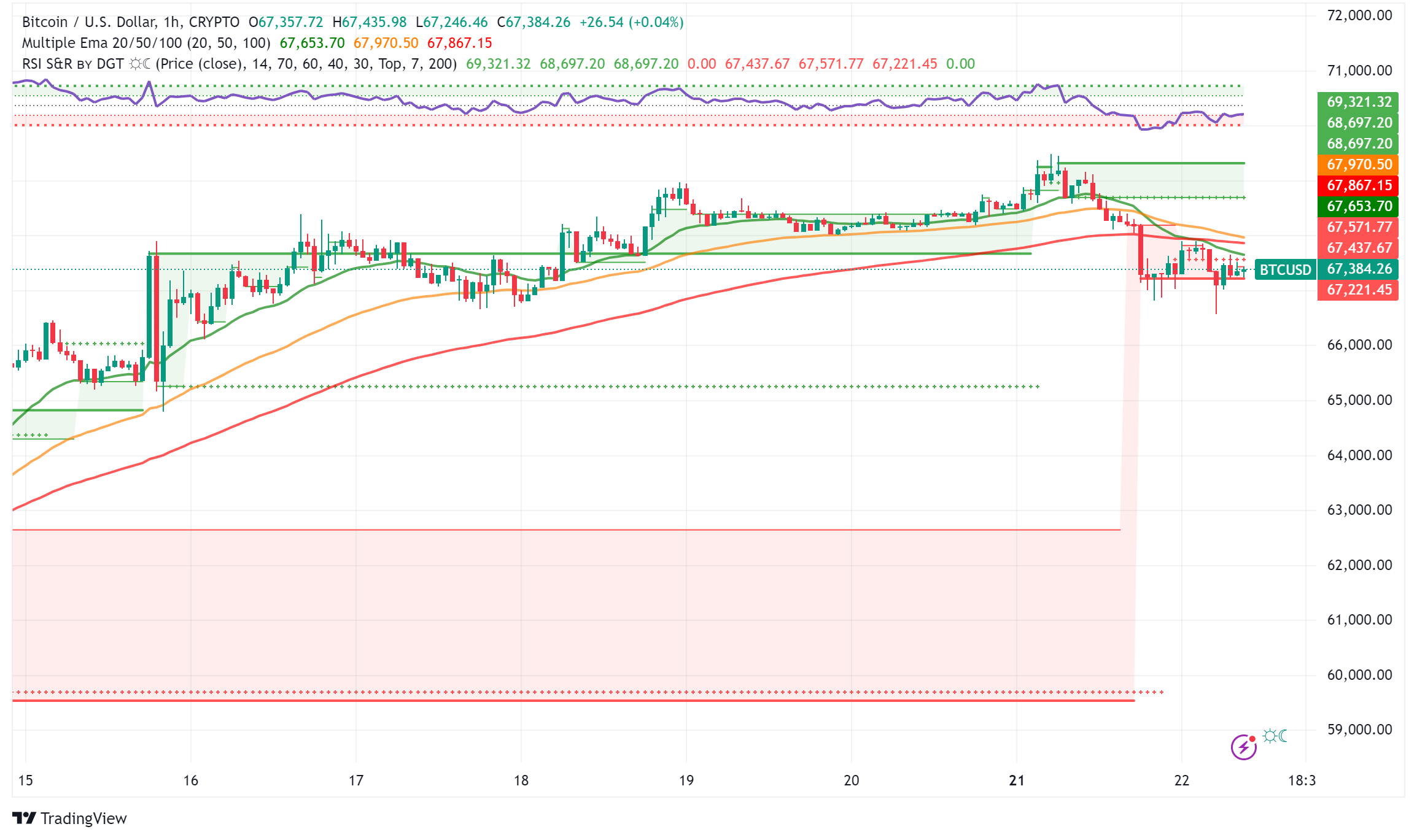Click the RSI S&R by DGT indicator label
Screen dimensions: 1417x840
(x=239, y=64)
